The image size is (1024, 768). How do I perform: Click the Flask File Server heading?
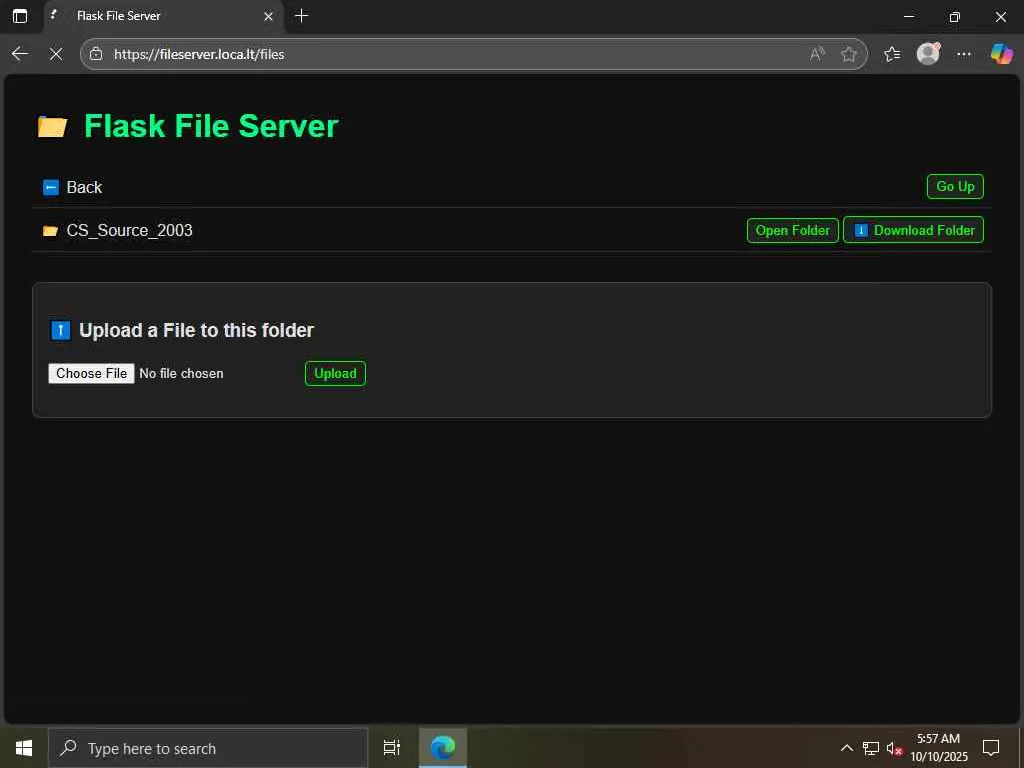211,126
